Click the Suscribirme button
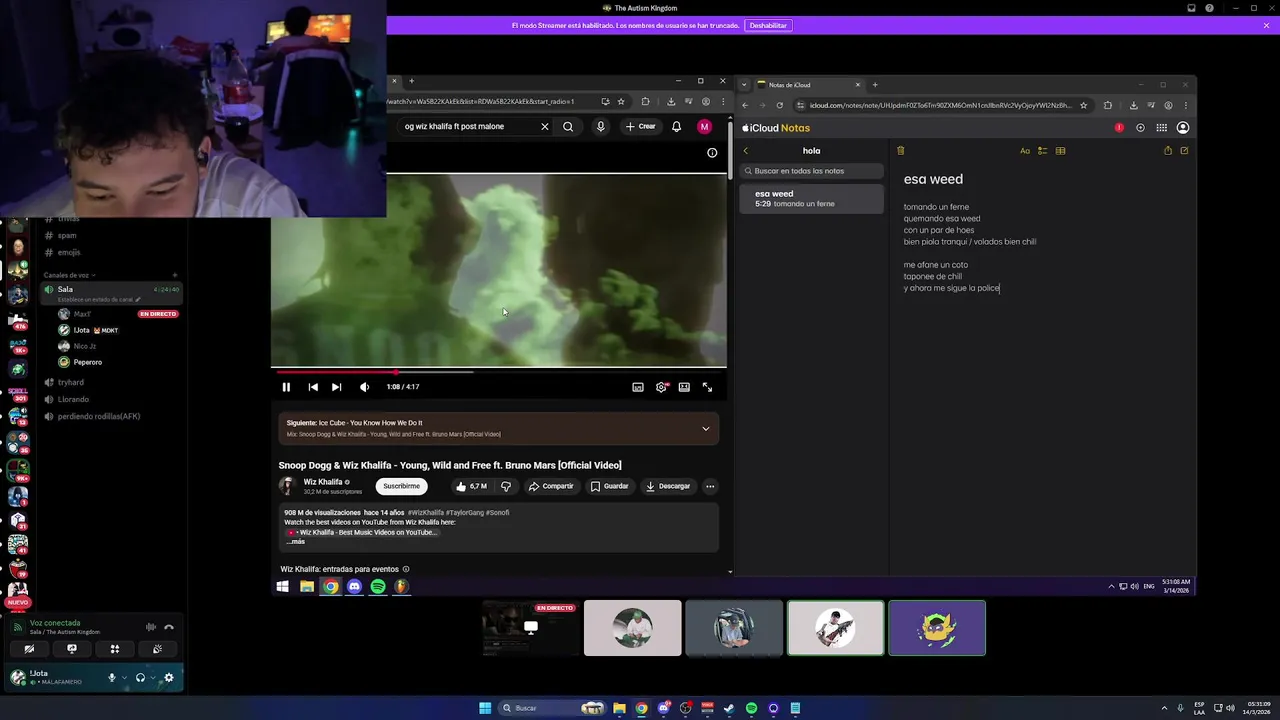Viewport: 1280px width, 720px height. pyautogui.click(x=401, y=486)
